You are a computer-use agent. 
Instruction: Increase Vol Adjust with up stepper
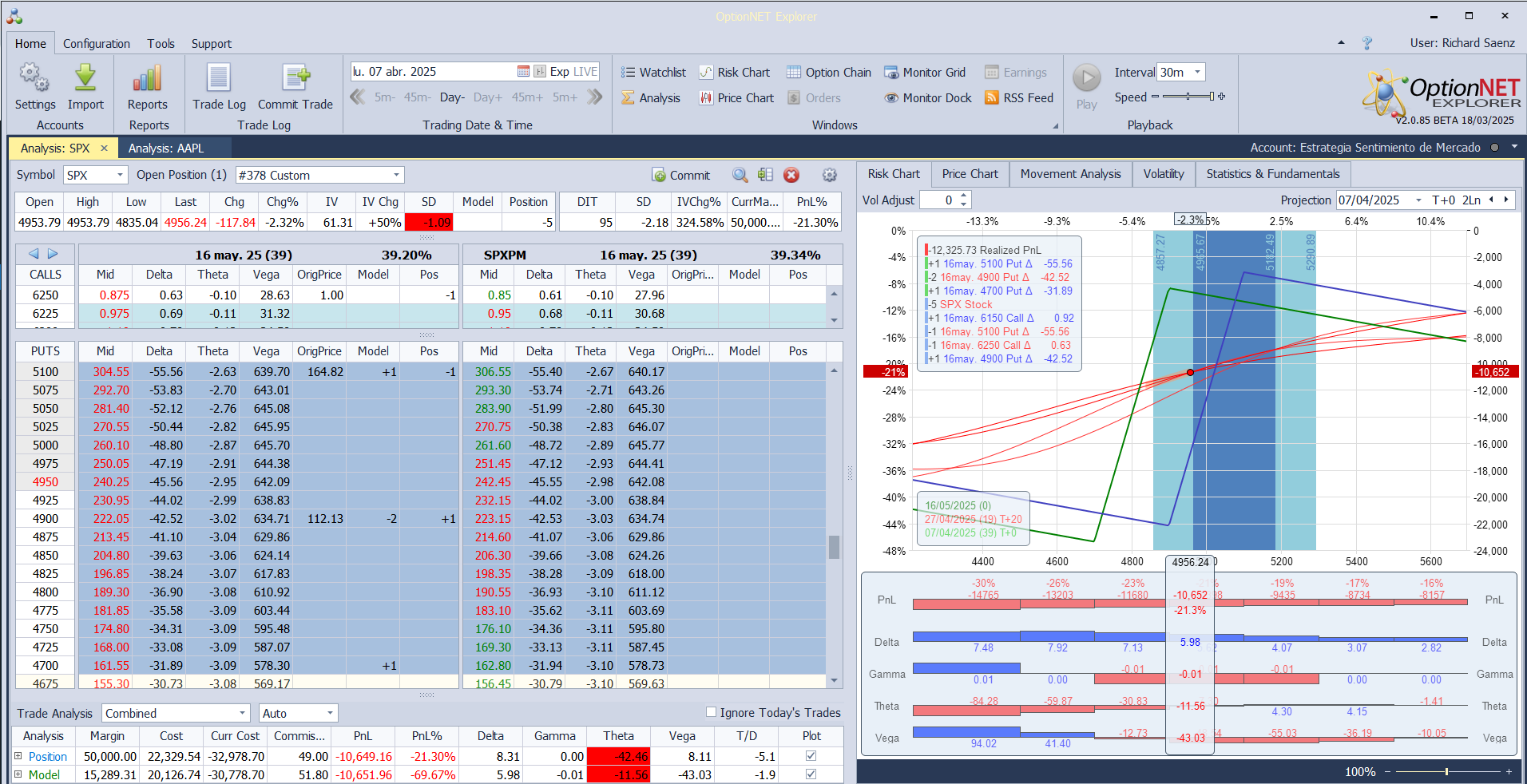pos(963,196)
